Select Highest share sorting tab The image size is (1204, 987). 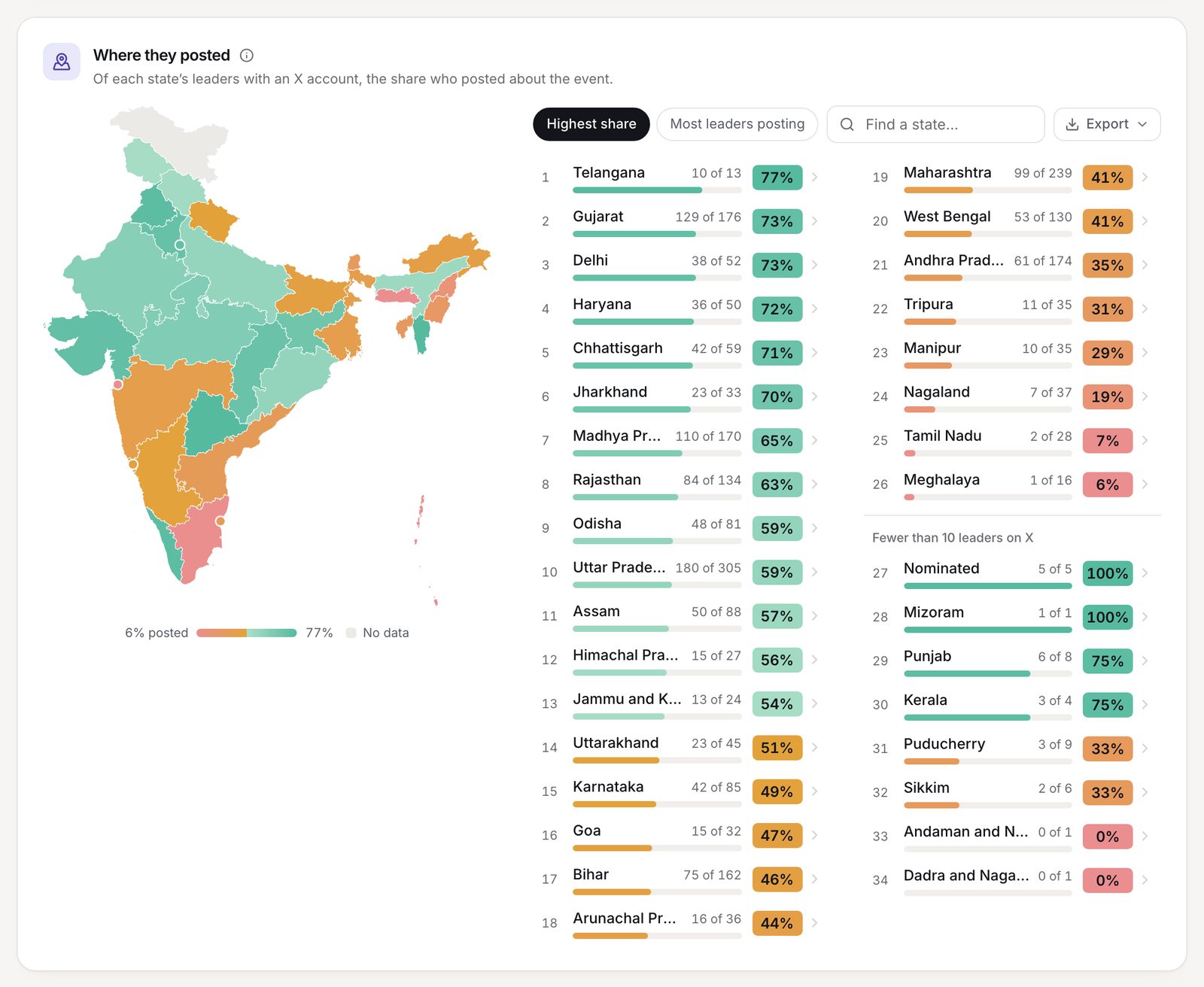point(591,124)
